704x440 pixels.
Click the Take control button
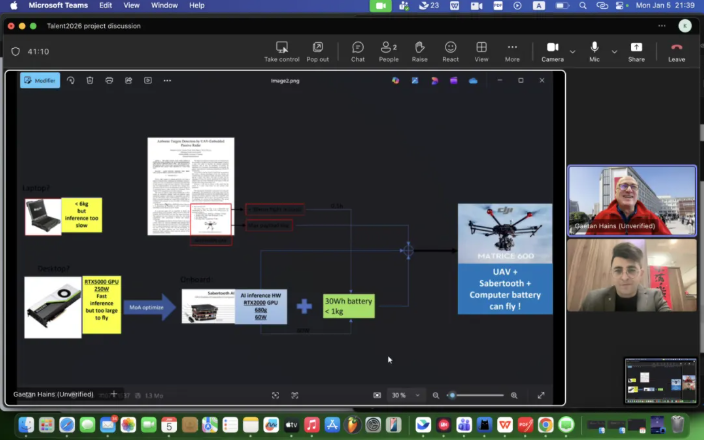click(x=281, y=51)
